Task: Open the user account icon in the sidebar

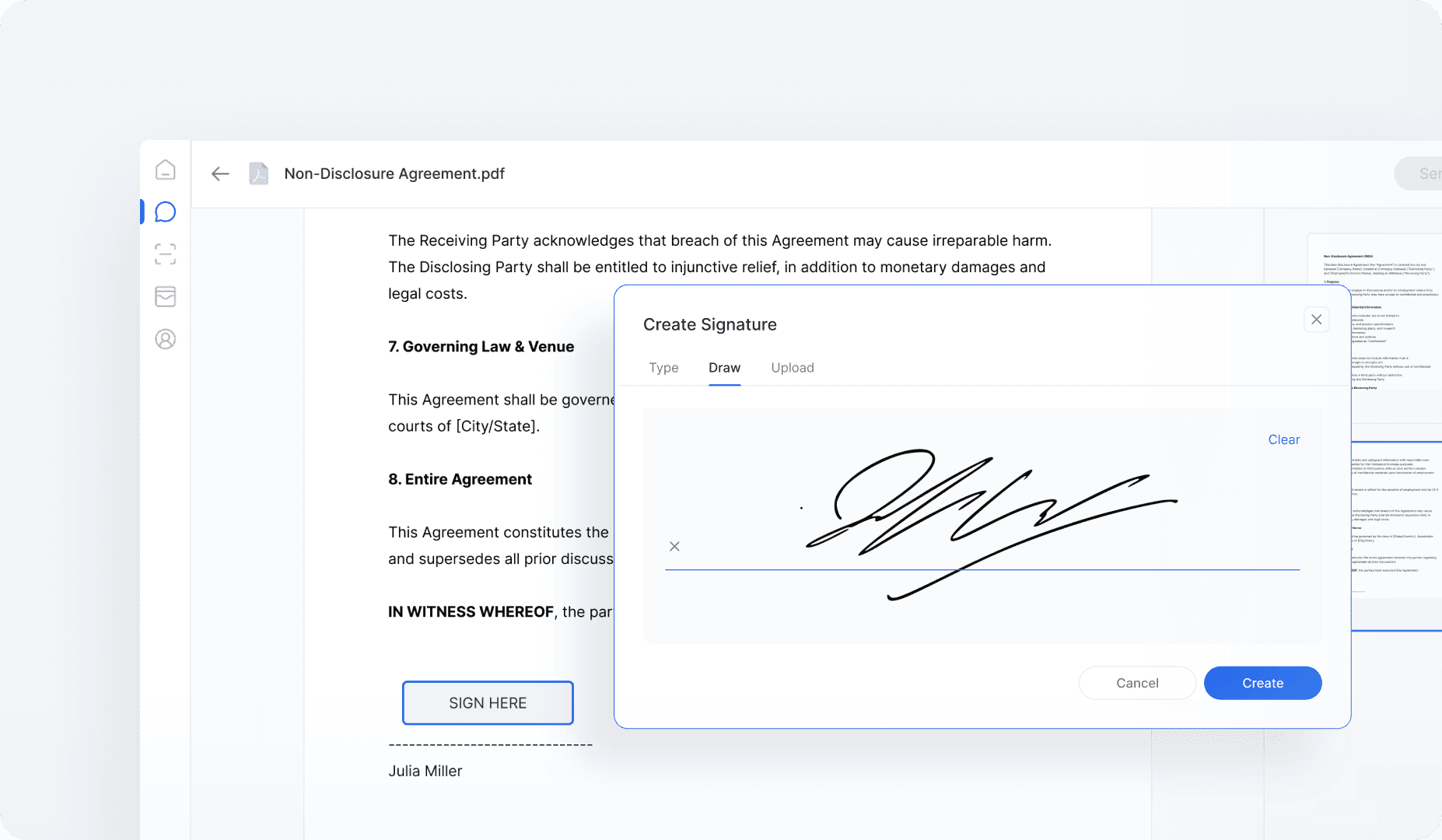Action: 165,339
